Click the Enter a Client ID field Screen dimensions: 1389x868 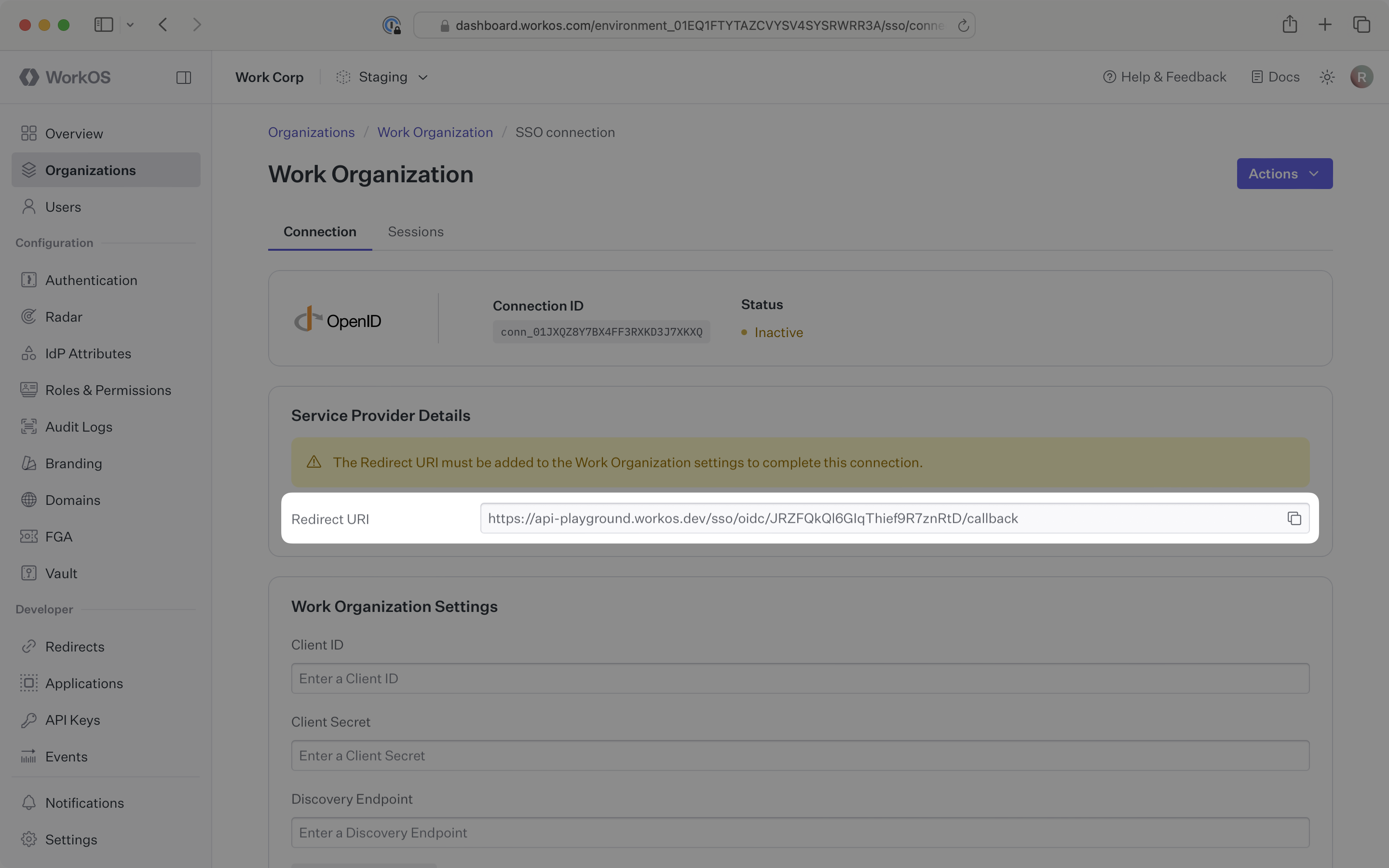point(800,678)
